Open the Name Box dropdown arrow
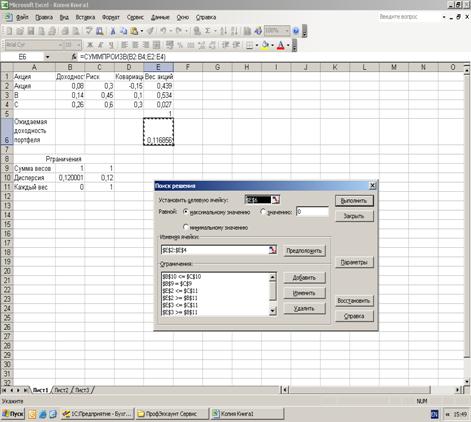471x422 pixels. point(47,57)
